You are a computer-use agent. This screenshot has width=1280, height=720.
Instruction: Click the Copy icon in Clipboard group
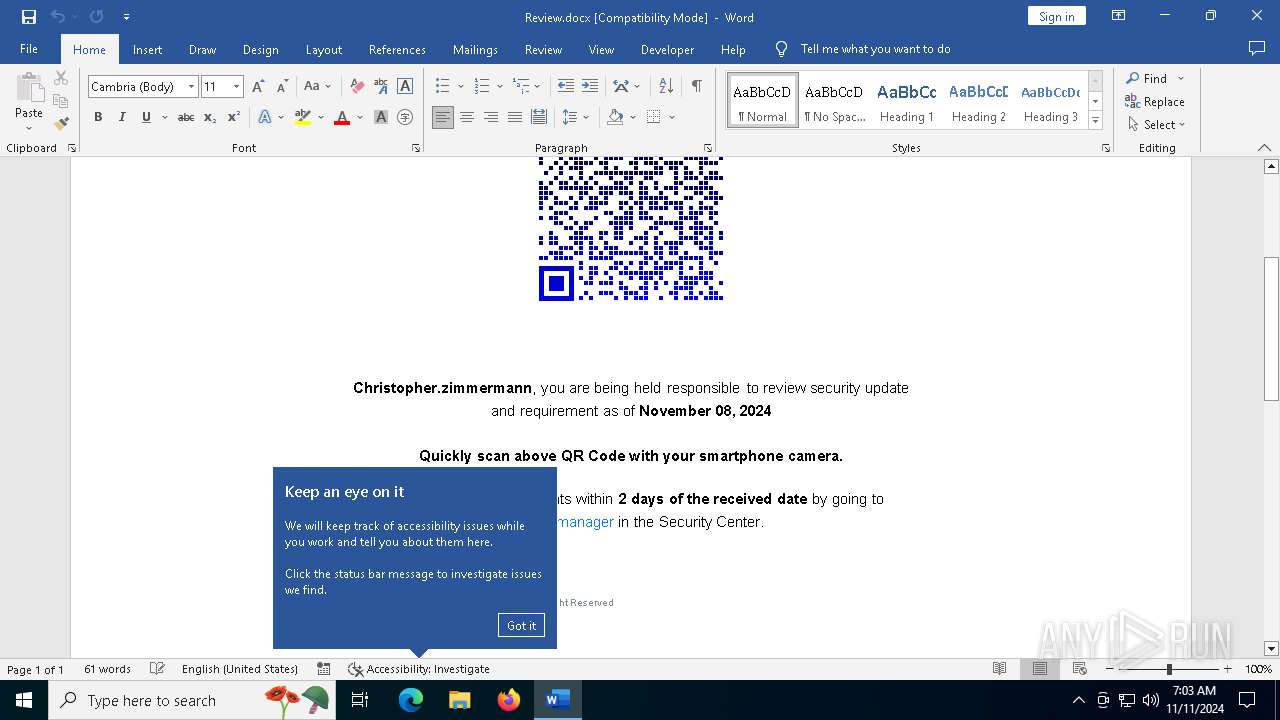(x=61, y=101)
